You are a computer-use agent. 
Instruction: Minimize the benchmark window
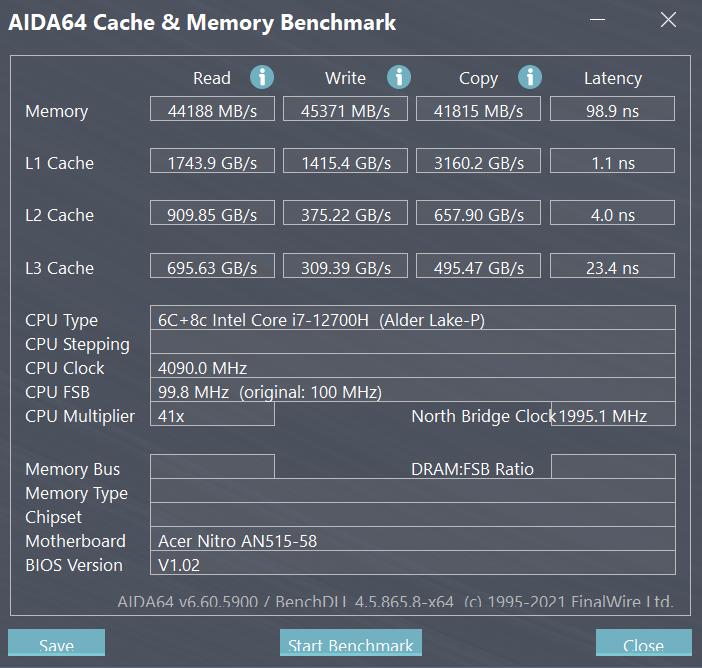(597, 20)
